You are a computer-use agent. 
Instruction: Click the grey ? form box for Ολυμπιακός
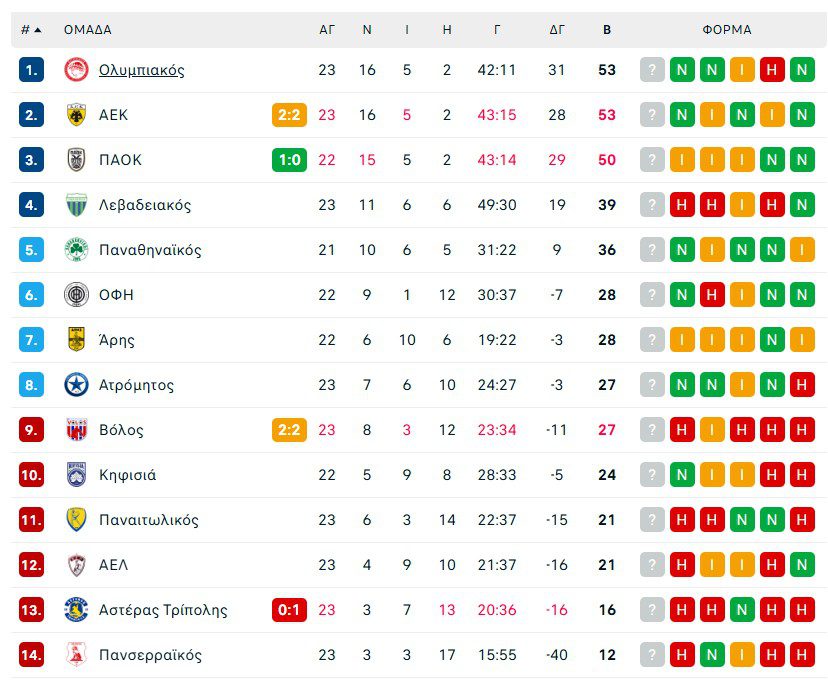(652, 70)
